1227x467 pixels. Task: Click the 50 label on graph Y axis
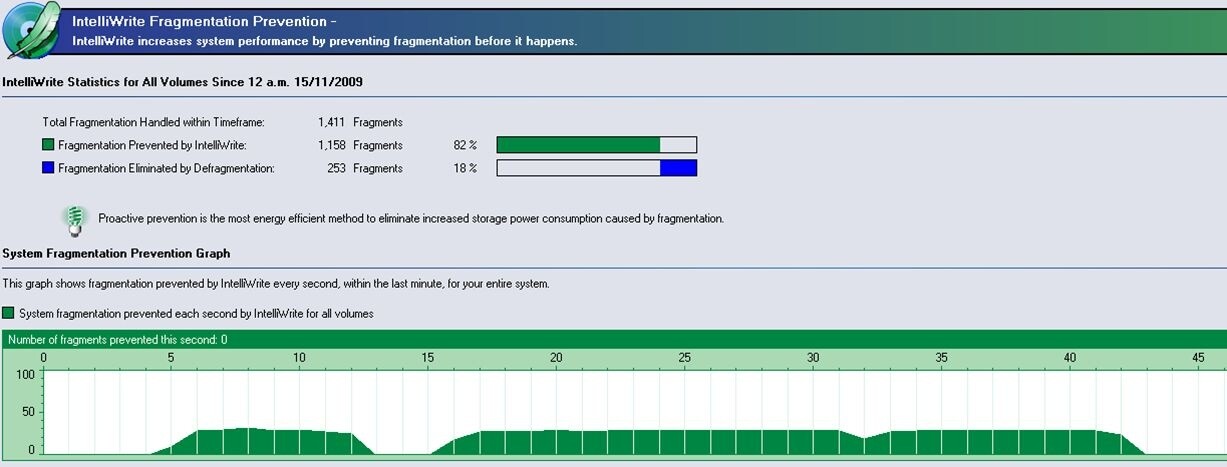(29, 412)
